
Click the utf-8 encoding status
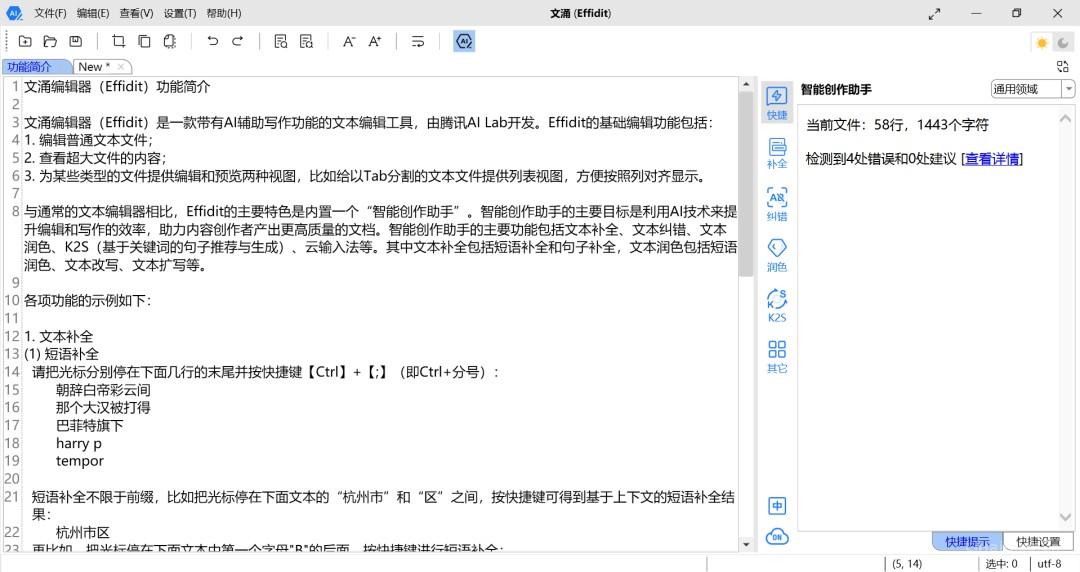(x=1049, y=564)
